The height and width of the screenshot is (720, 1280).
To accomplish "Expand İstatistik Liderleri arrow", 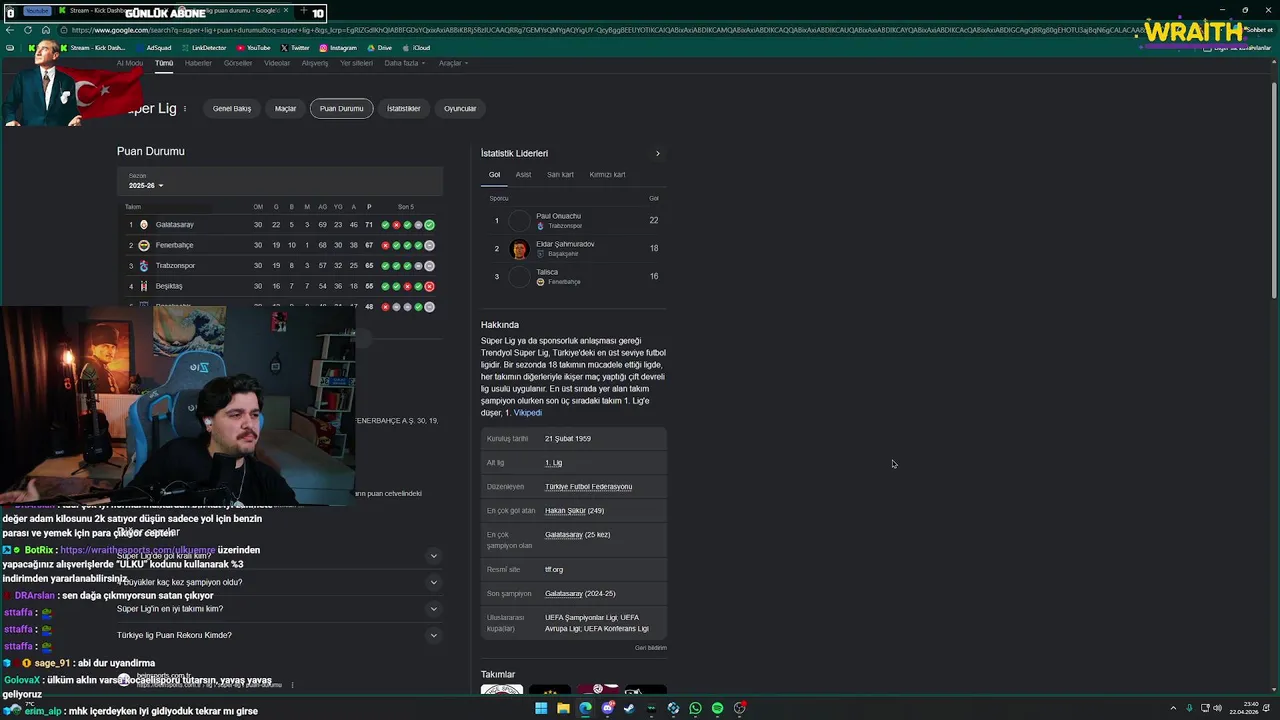I will click(657, 154).
